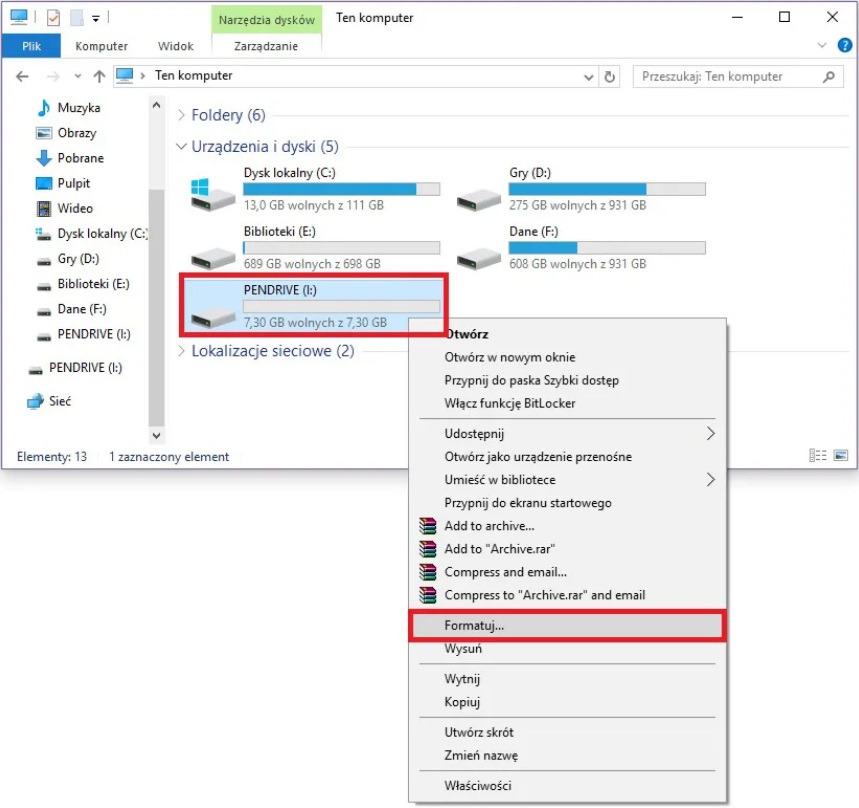The height and width of the screenshot is (808, 859).
Task: Expand the Udostępnij submenu
Action: click(x=711, y=433)
